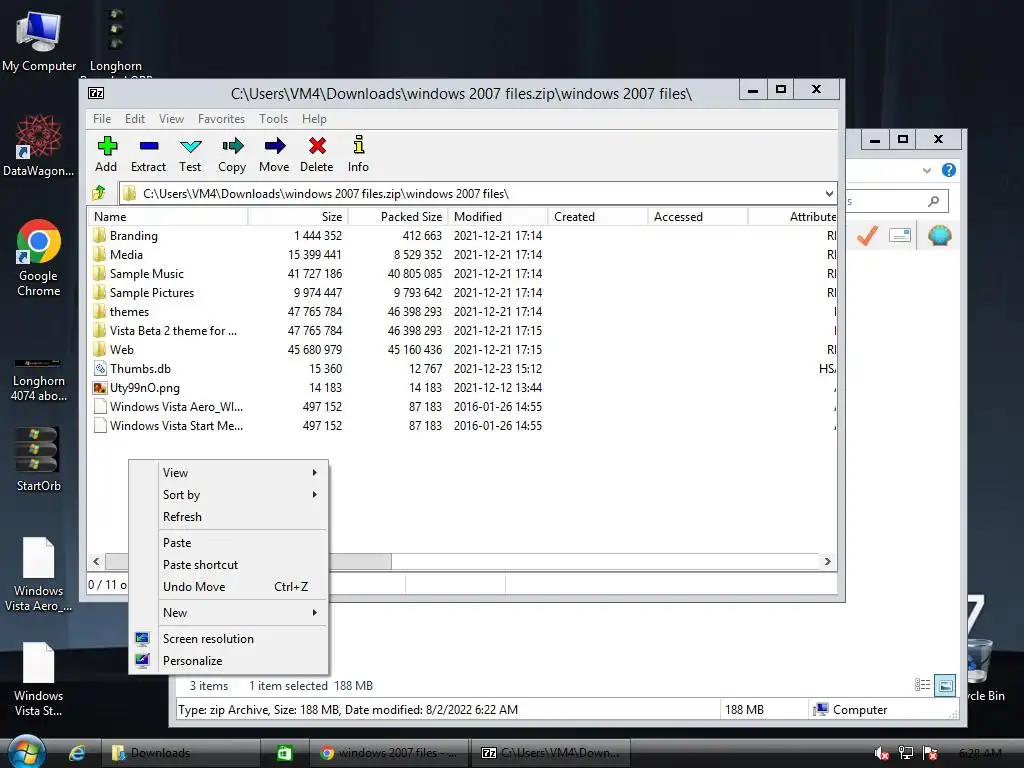Sort by the Name column header

pyautogui.click(x=168, y=217)
